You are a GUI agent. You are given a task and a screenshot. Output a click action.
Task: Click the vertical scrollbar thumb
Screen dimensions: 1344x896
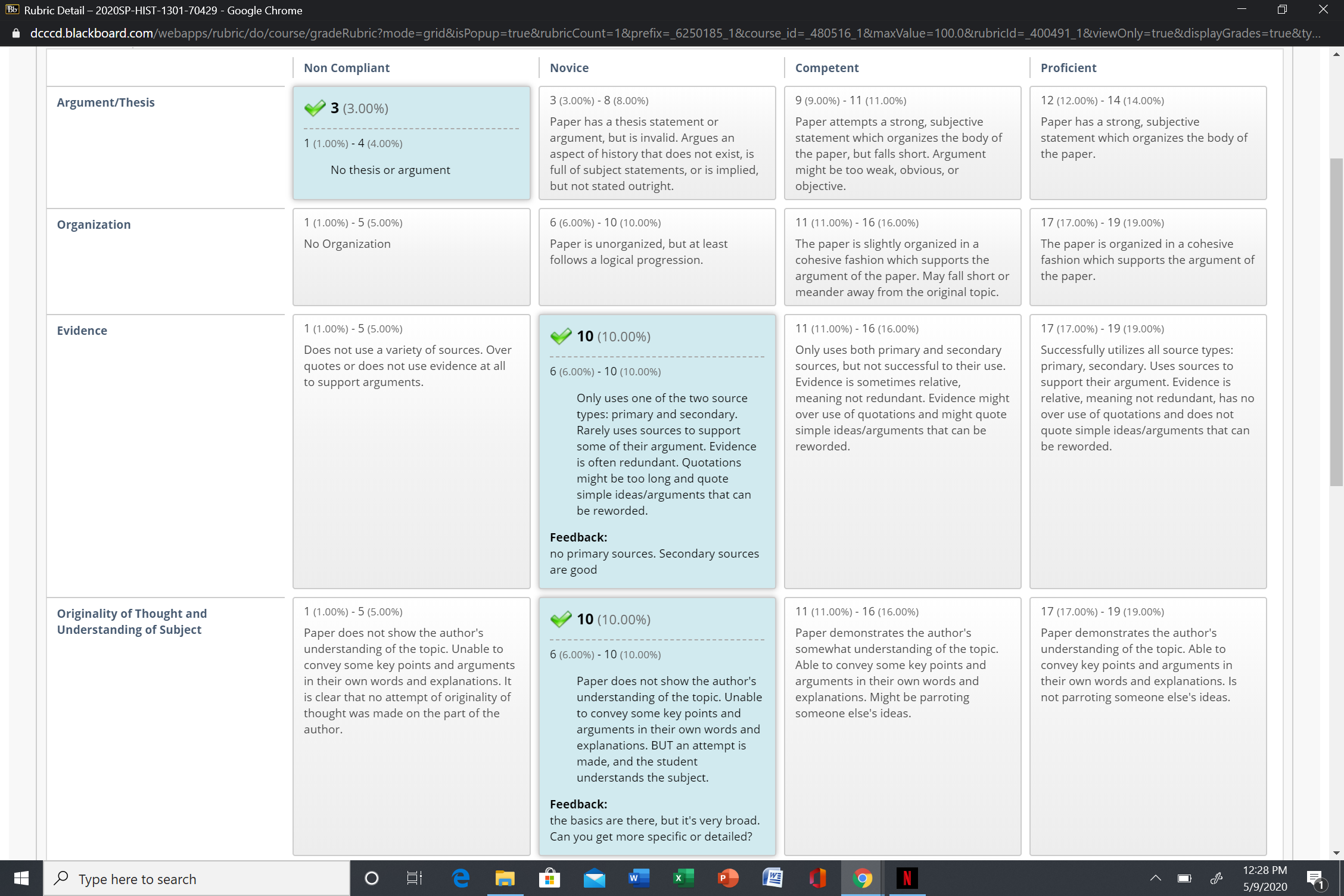(1336, 322)
